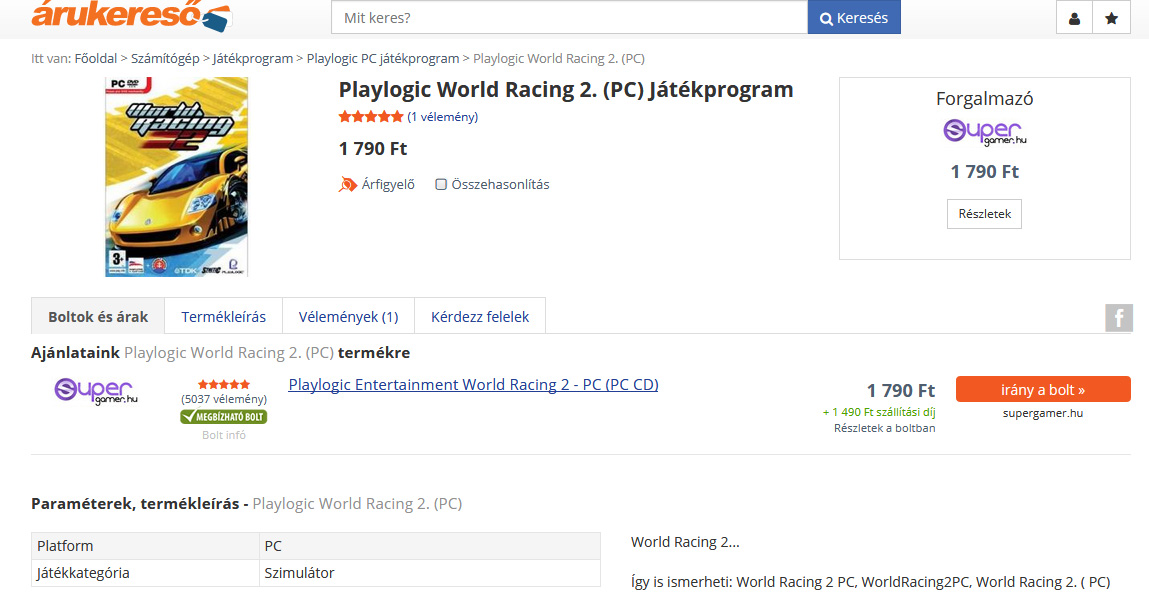Click product rating stars under title

371,117
